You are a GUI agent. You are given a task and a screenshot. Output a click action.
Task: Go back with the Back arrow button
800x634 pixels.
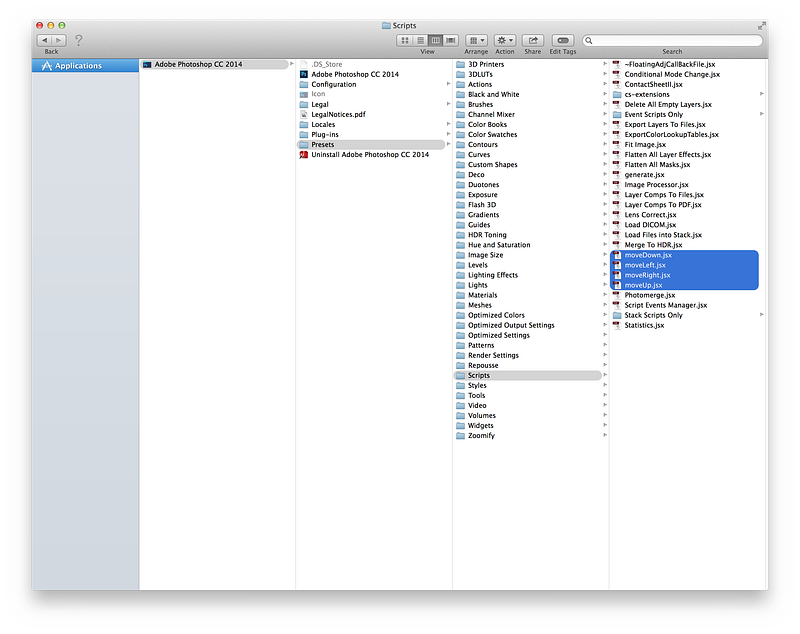(44, 40)
